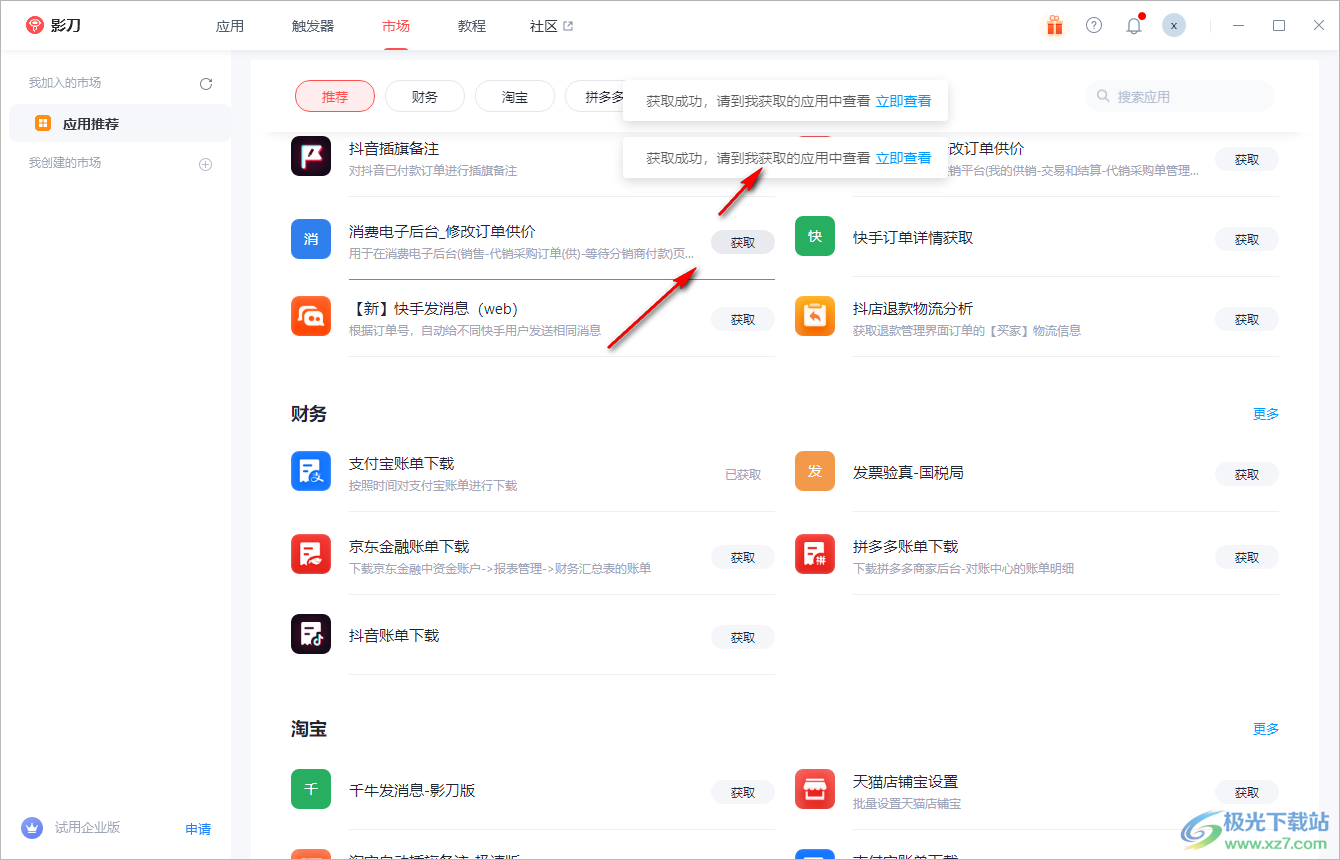Select the 市场 tab
The image size is (1340, 860).
[x=396, y=26]
